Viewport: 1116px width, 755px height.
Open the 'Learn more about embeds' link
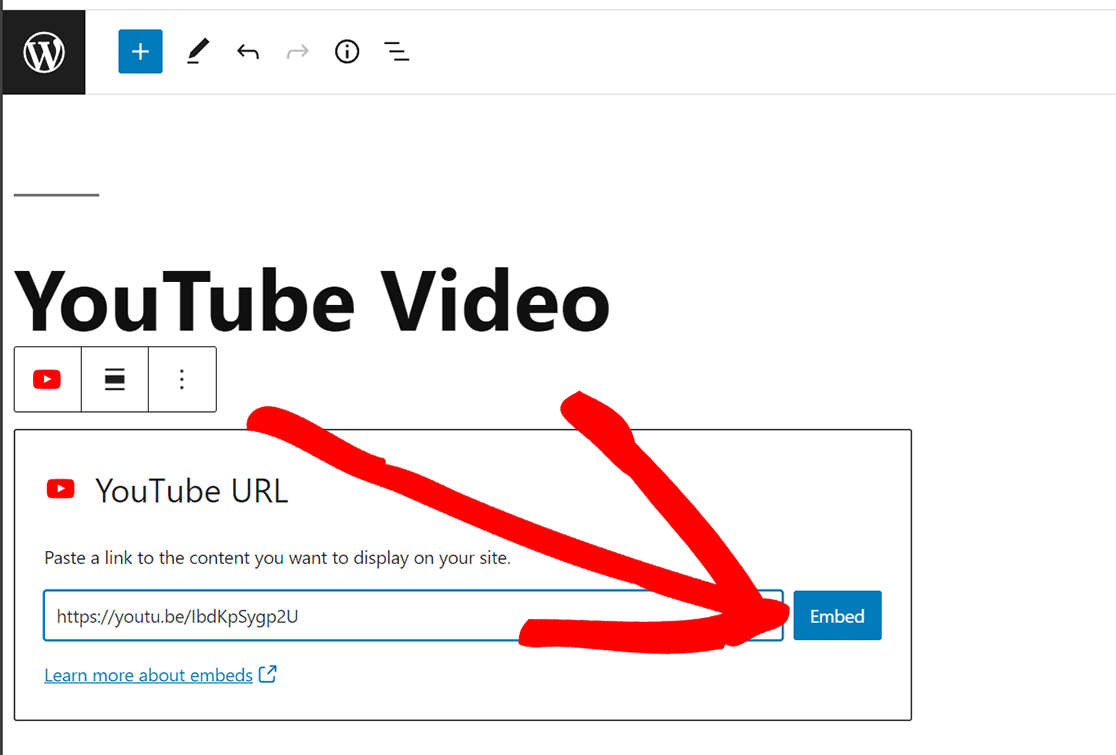146,674
